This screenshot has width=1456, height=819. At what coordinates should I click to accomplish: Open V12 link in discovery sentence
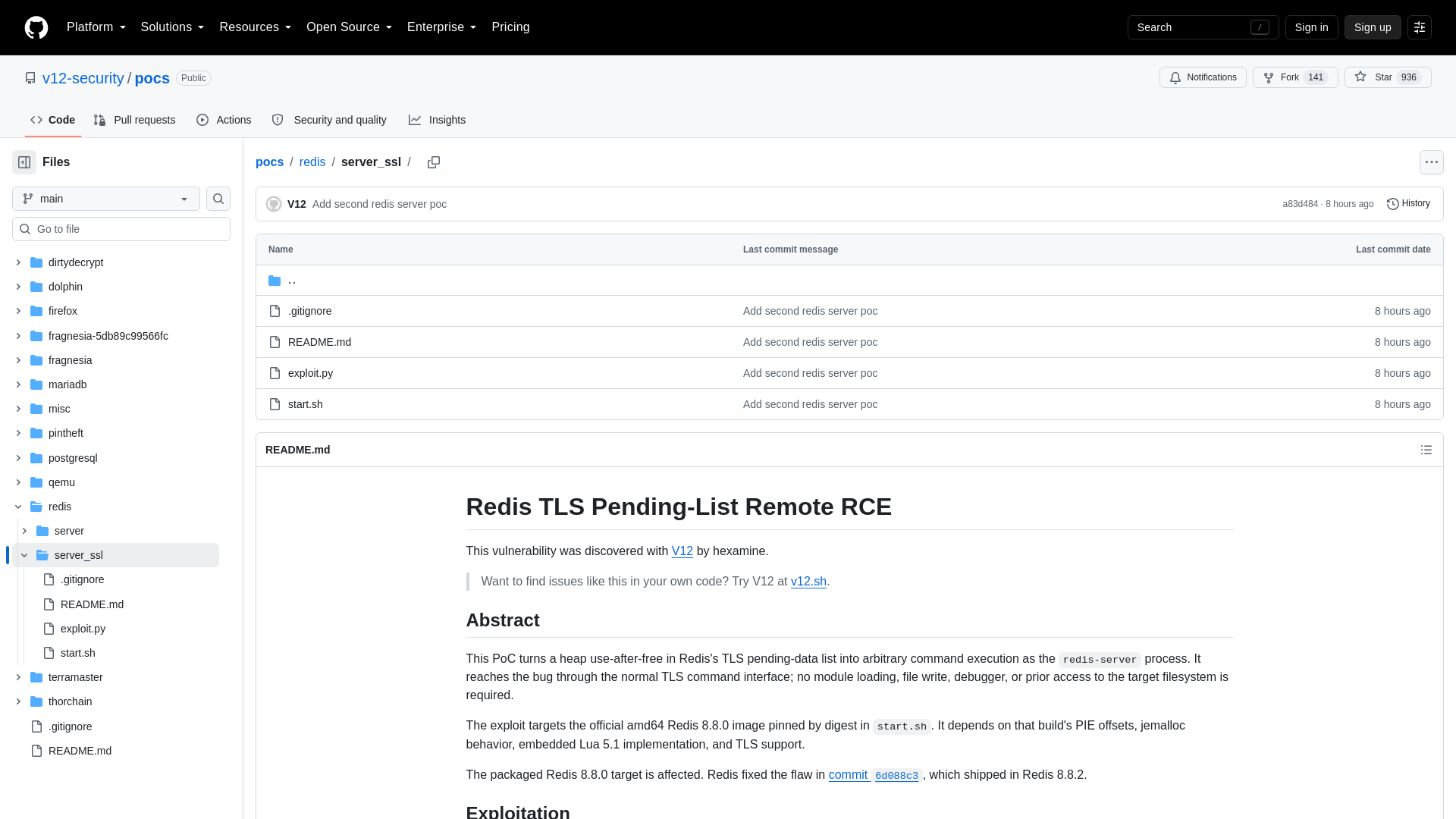[682, 551]
